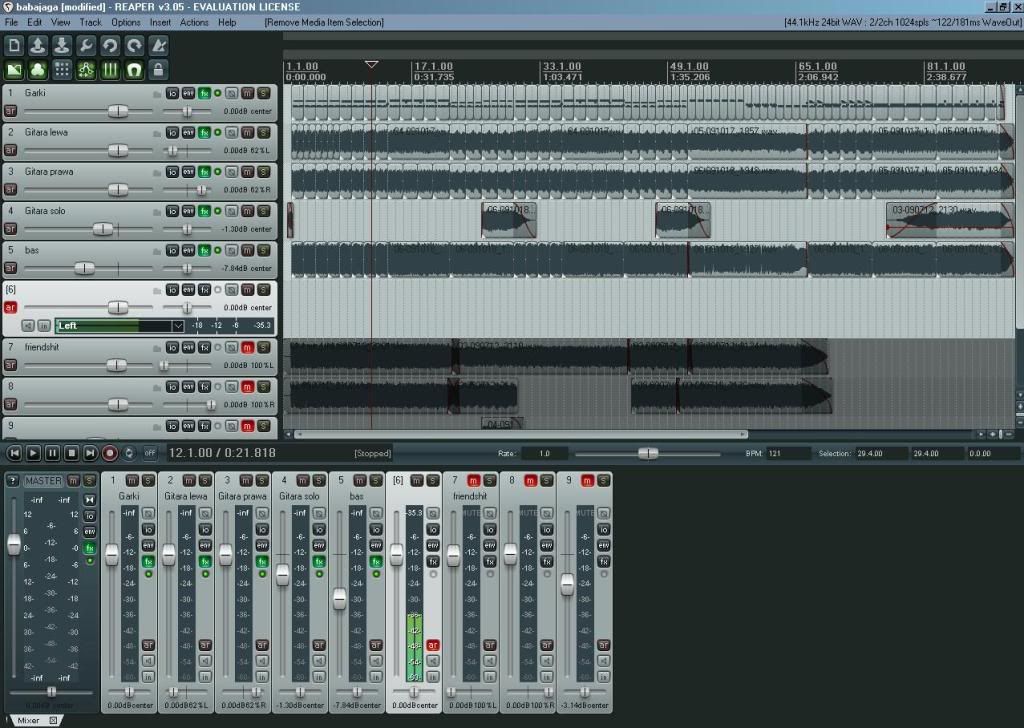This screenshot has width=1024, height=728.
Task: Open fx chain on track 6
Action: [204, 289]
